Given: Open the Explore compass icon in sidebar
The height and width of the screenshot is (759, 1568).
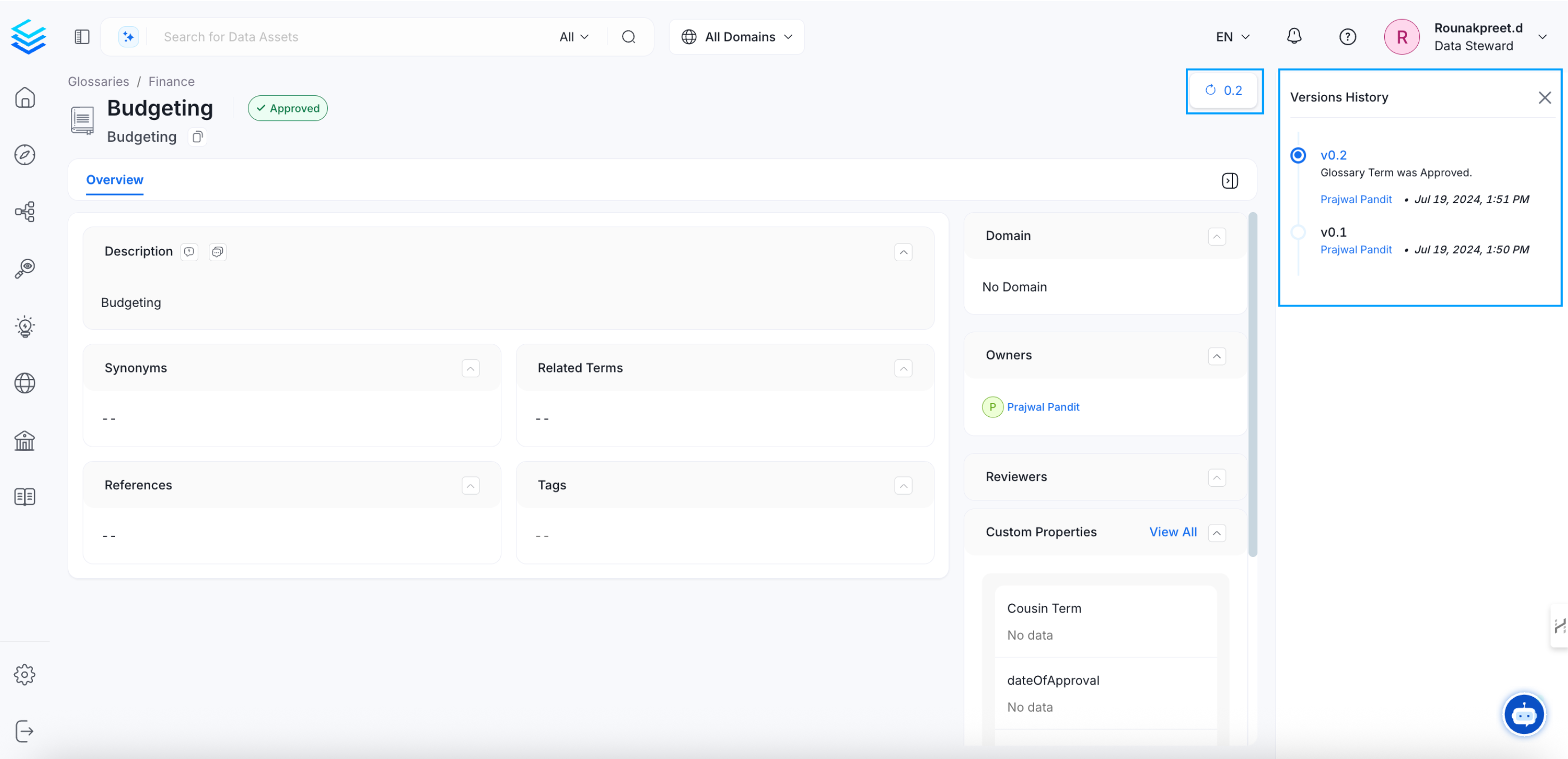Looking at the screenshot, I should pyautogui.click(x=25, y=155).
